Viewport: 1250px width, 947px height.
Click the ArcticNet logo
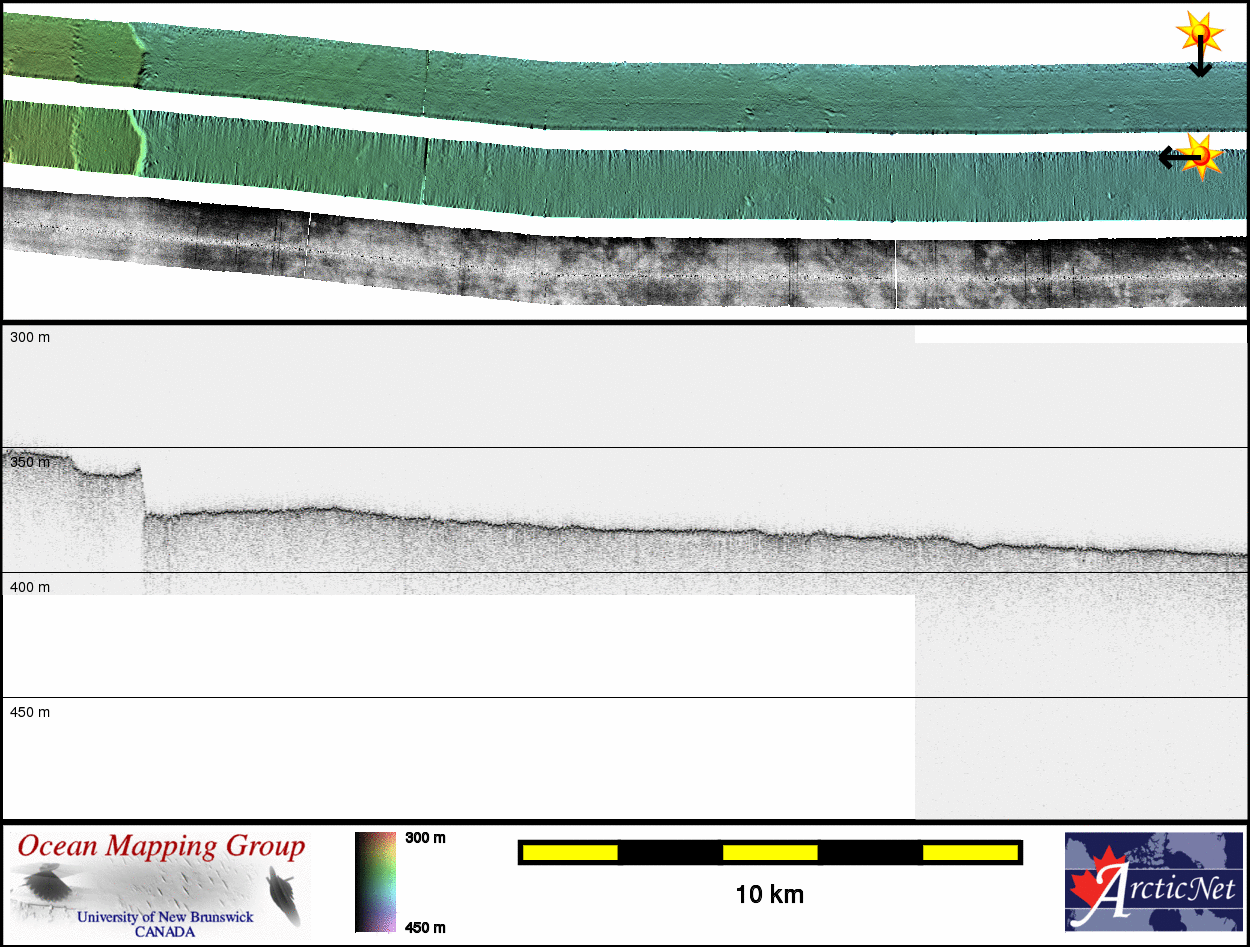(1153, 882)
